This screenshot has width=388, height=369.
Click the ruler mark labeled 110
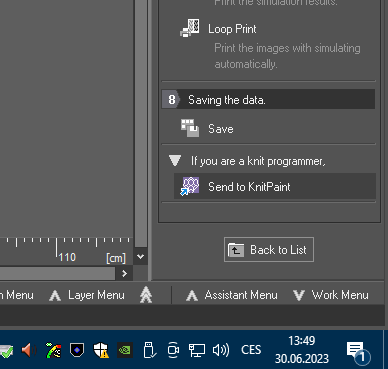pos(67,257)
